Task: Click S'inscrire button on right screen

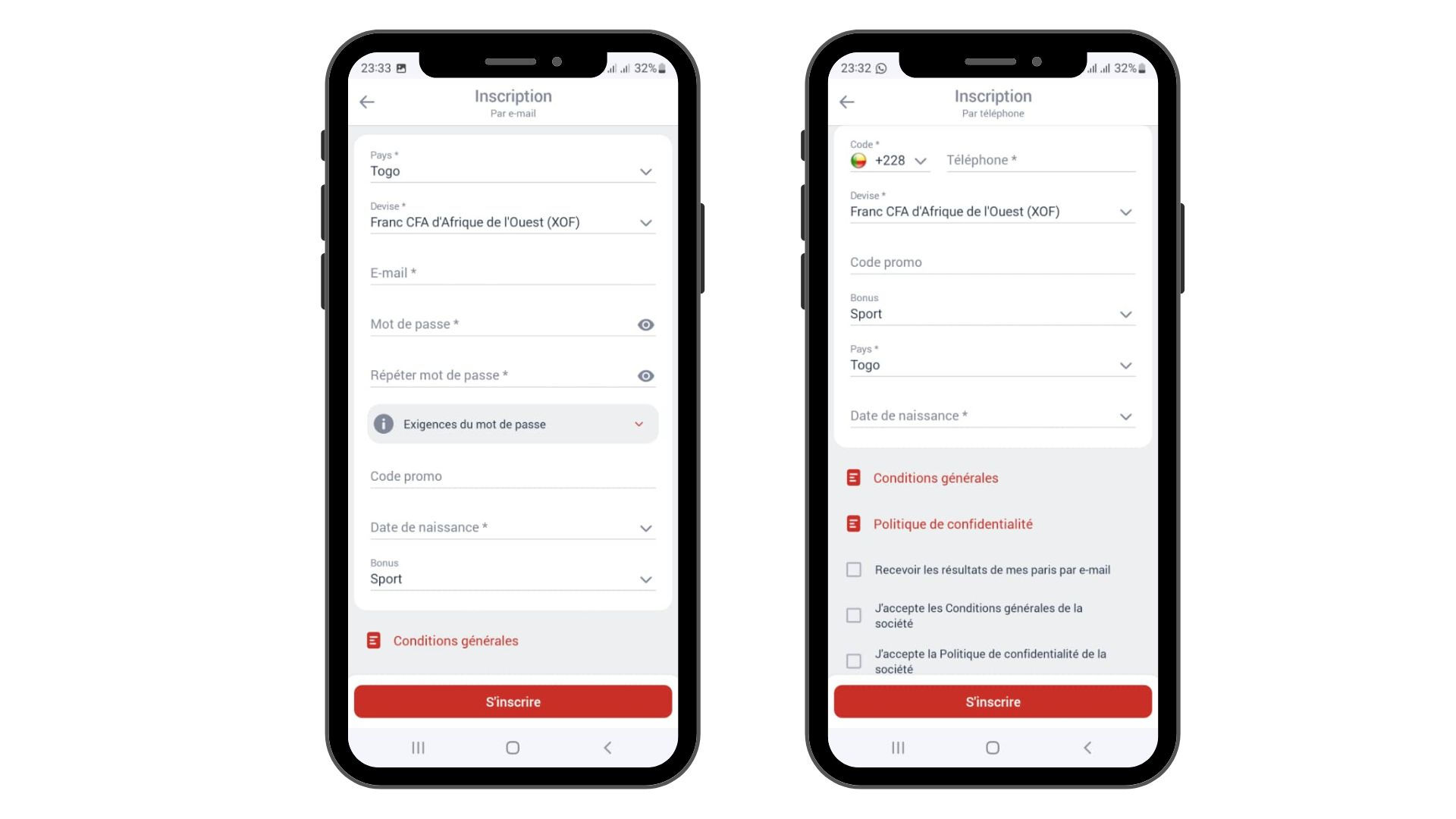Action: (992, 701)
